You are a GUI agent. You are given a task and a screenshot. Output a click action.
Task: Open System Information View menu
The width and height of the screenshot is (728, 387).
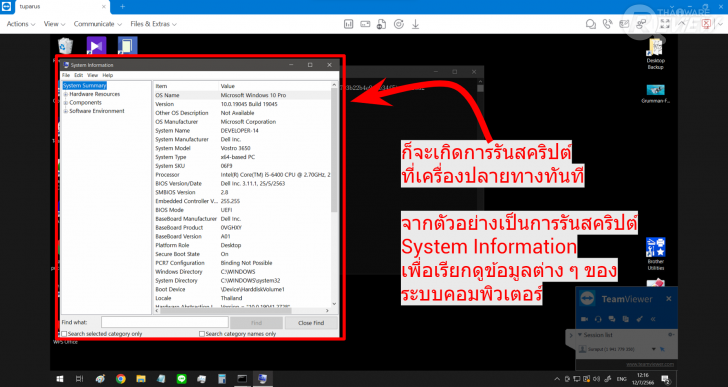92,75
